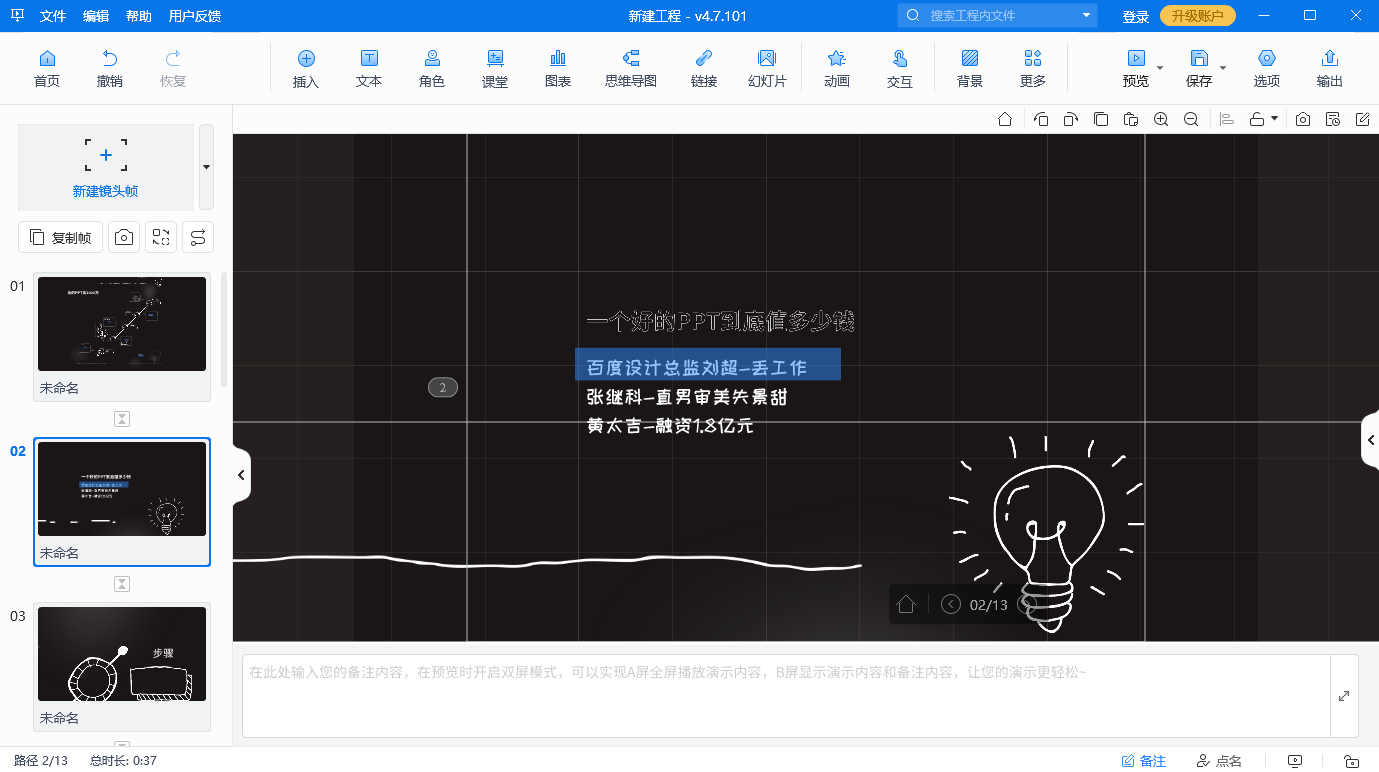Click the 升级账户 upgrade button
Viewport: 1379px width, 772px height.
click(1198, 16)
